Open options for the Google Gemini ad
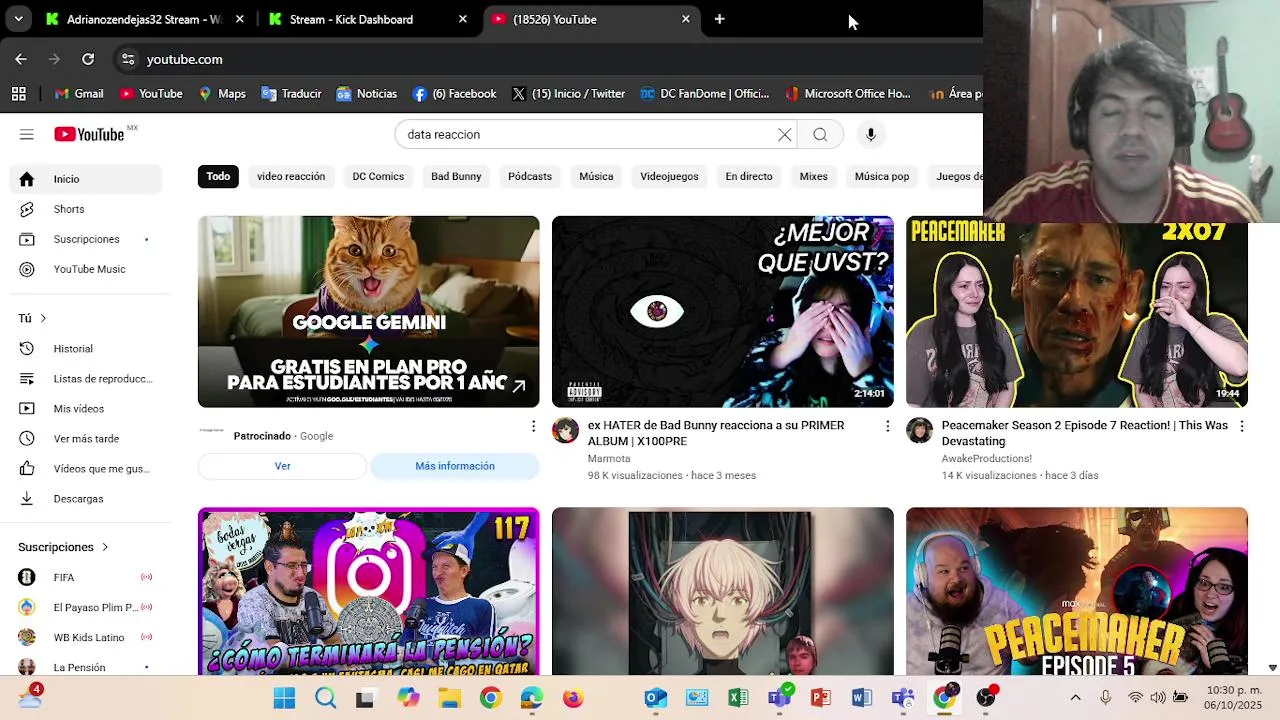 (533, 427)
